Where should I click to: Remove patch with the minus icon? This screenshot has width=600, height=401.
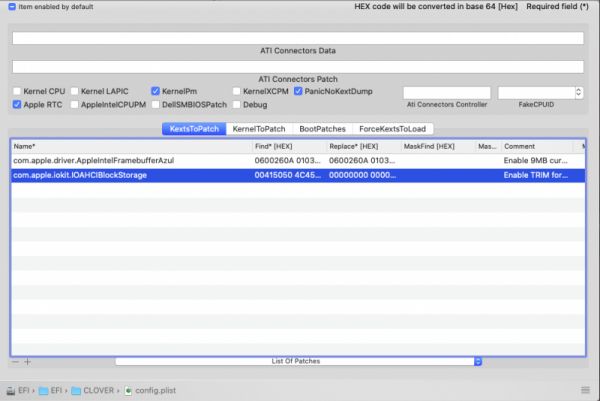tap(15, 362)
